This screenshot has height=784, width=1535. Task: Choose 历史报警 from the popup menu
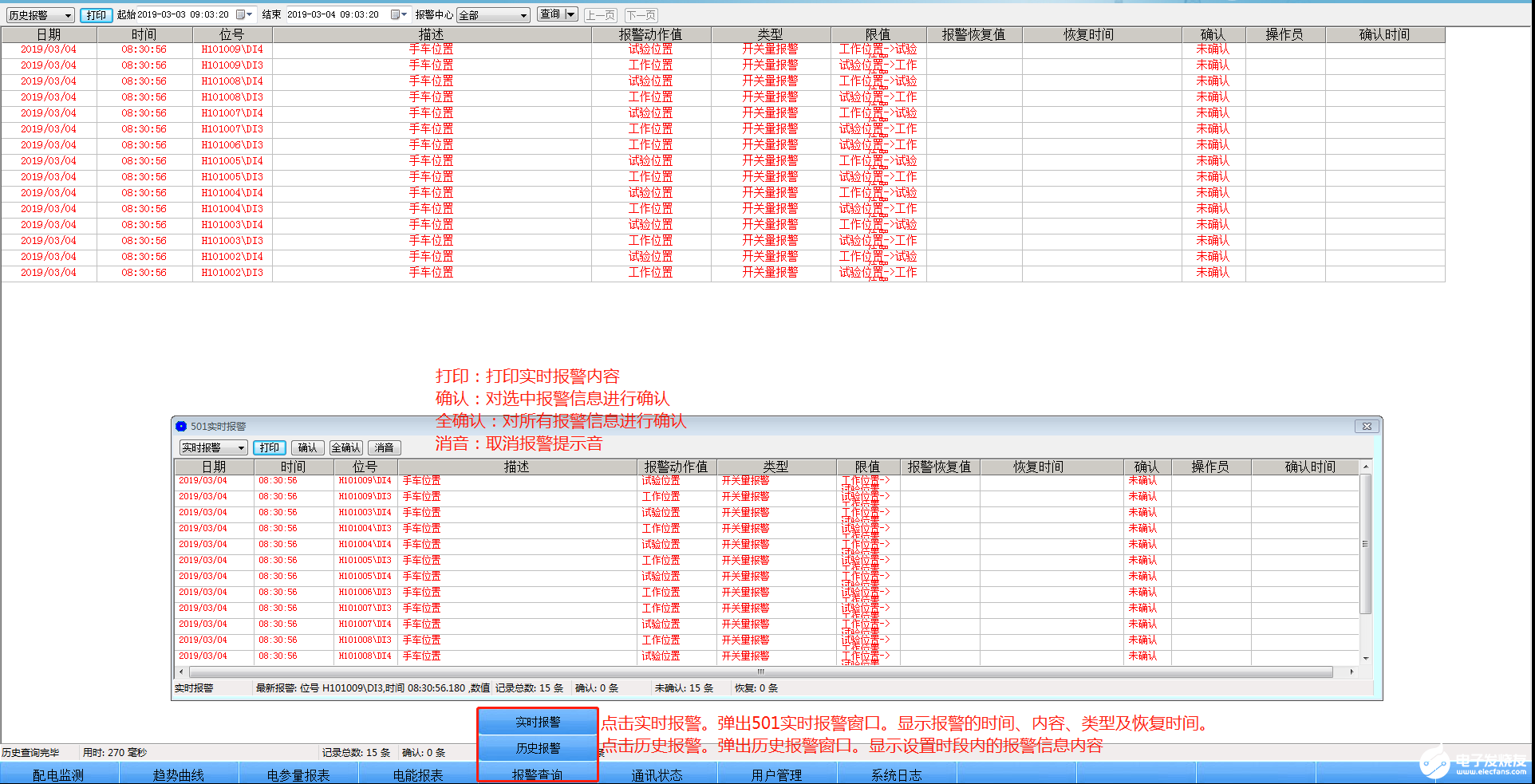pos(538,748)
